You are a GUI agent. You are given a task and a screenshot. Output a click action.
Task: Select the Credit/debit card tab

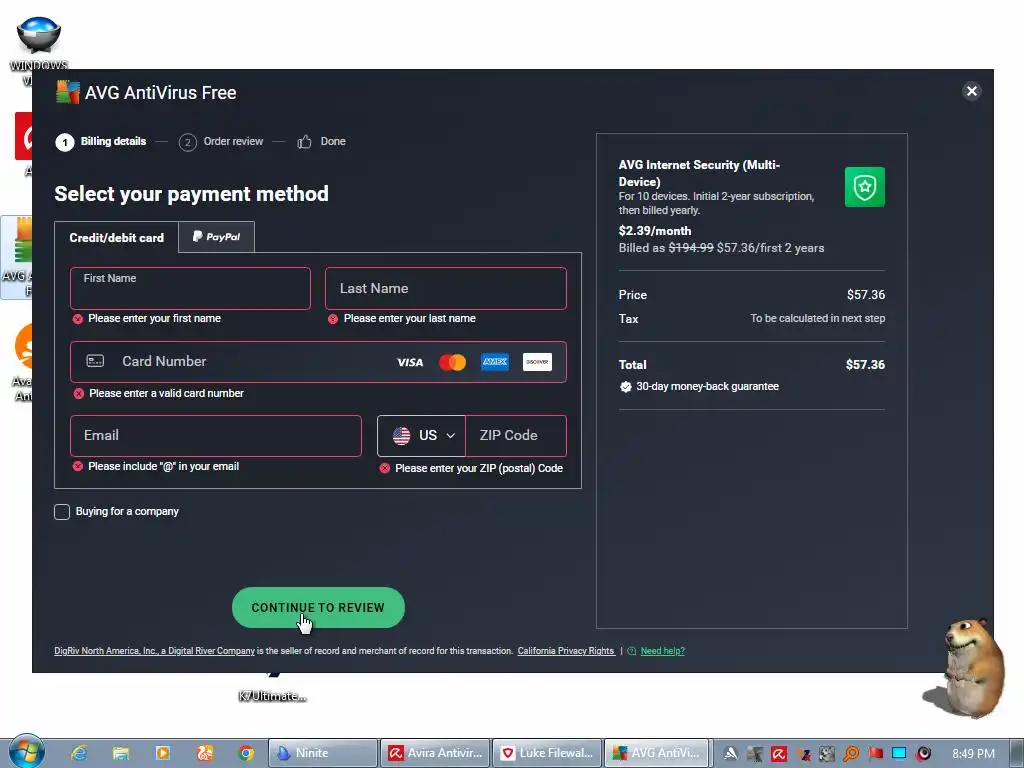click(116, 238)
